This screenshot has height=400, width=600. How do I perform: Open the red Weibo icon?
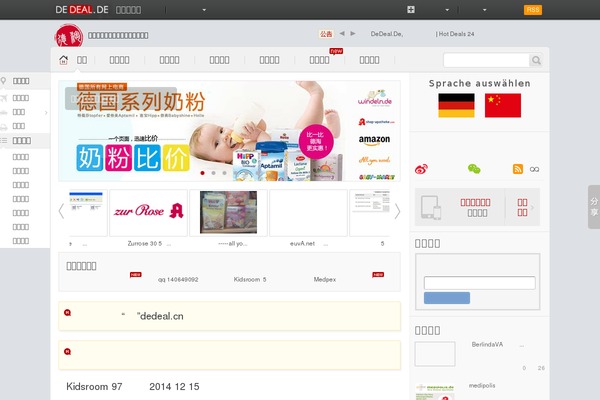pos(421,169)
